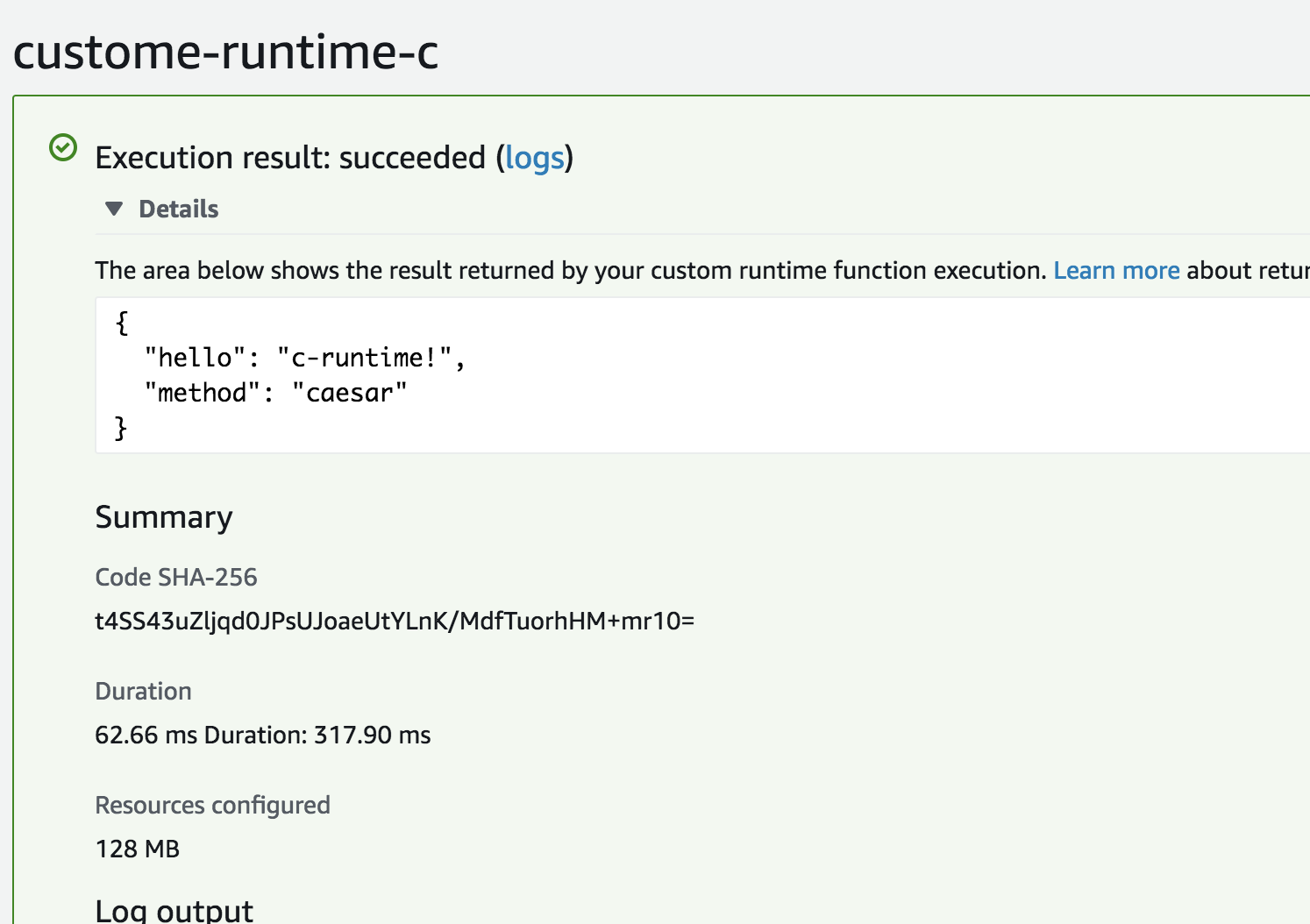Click inside the results description text
1310x924 pixels.
570,270
